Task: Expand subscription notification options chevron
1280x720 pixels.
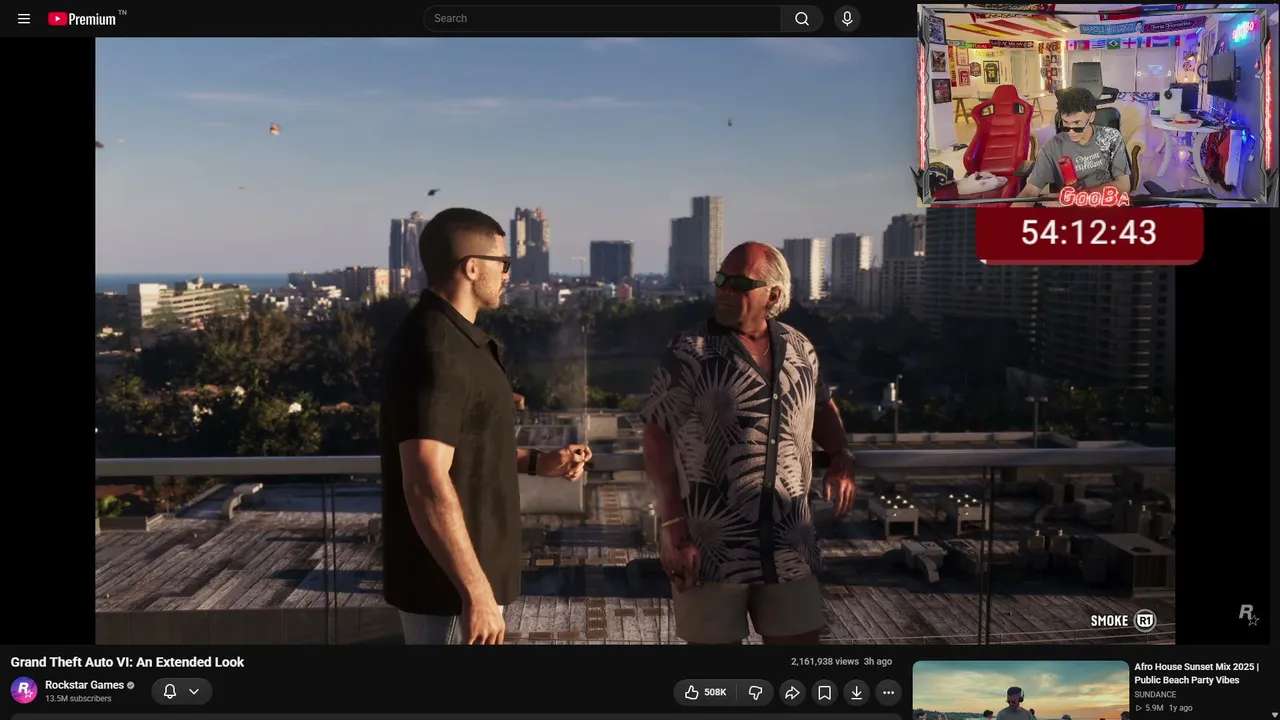Action: point(194,691)
